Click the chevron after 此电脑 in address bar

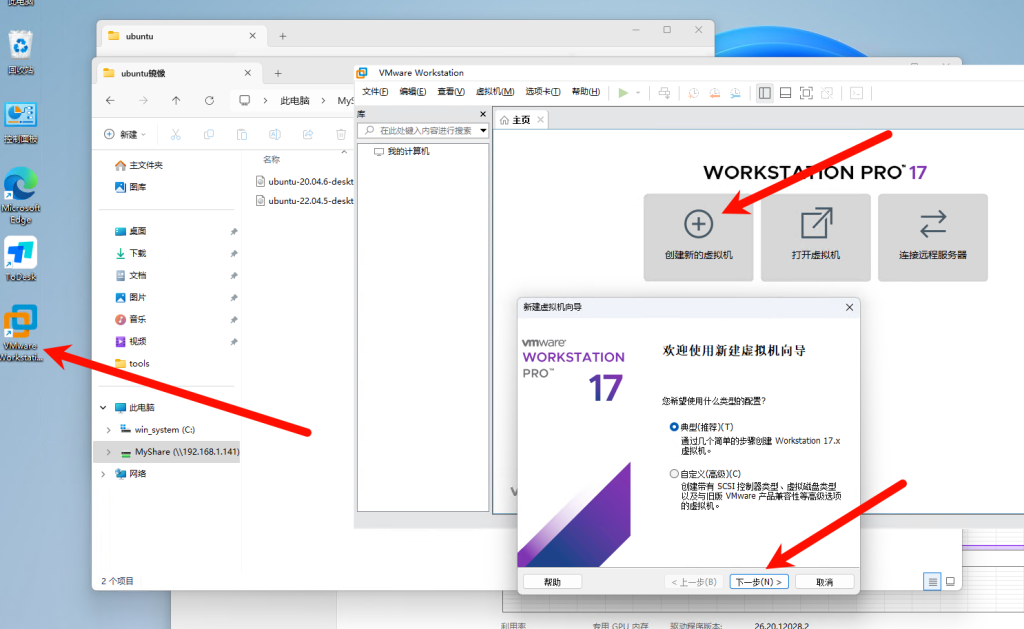click(323, 101)
